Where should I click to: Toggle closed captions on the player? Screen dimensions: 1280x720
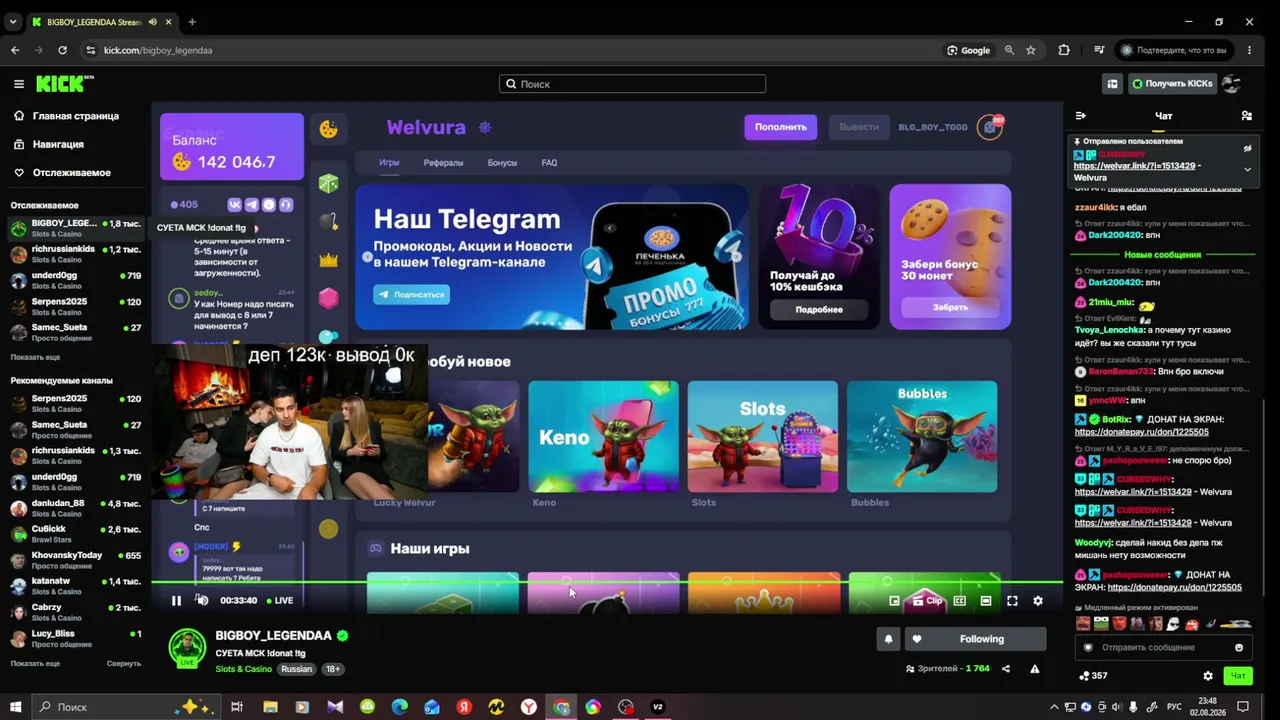[960, 600]
